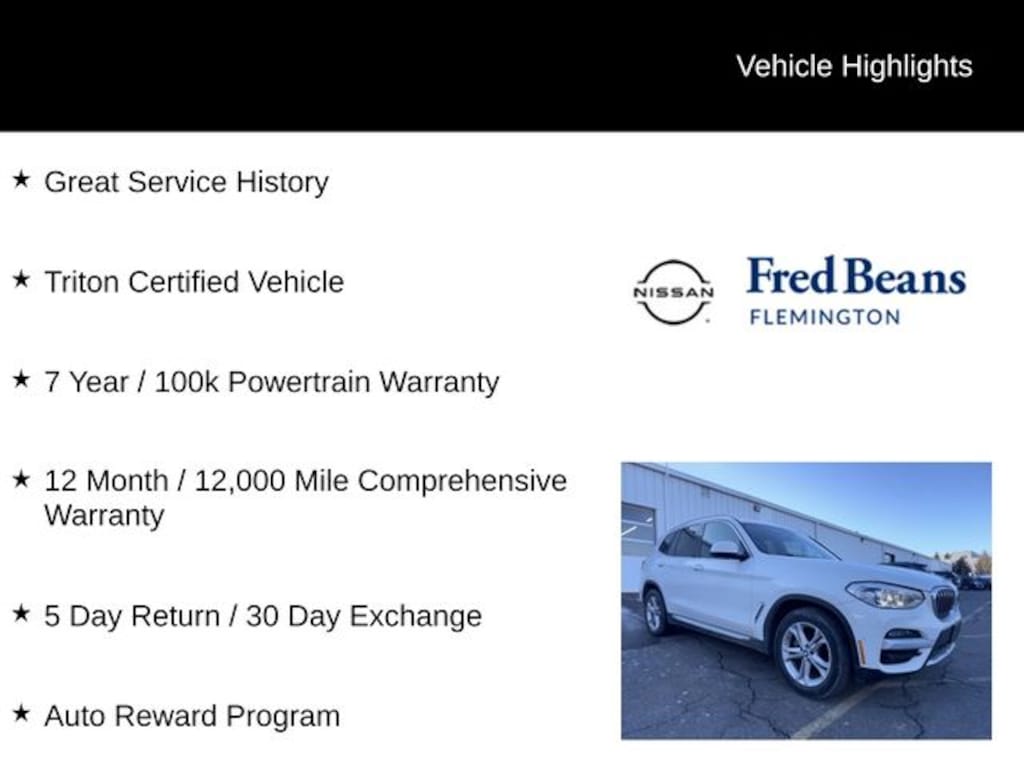The width and height of the screenshot is (1024, 768).
Task: Click the SUV's headlight in the photo
Action: tap(886, 596)
